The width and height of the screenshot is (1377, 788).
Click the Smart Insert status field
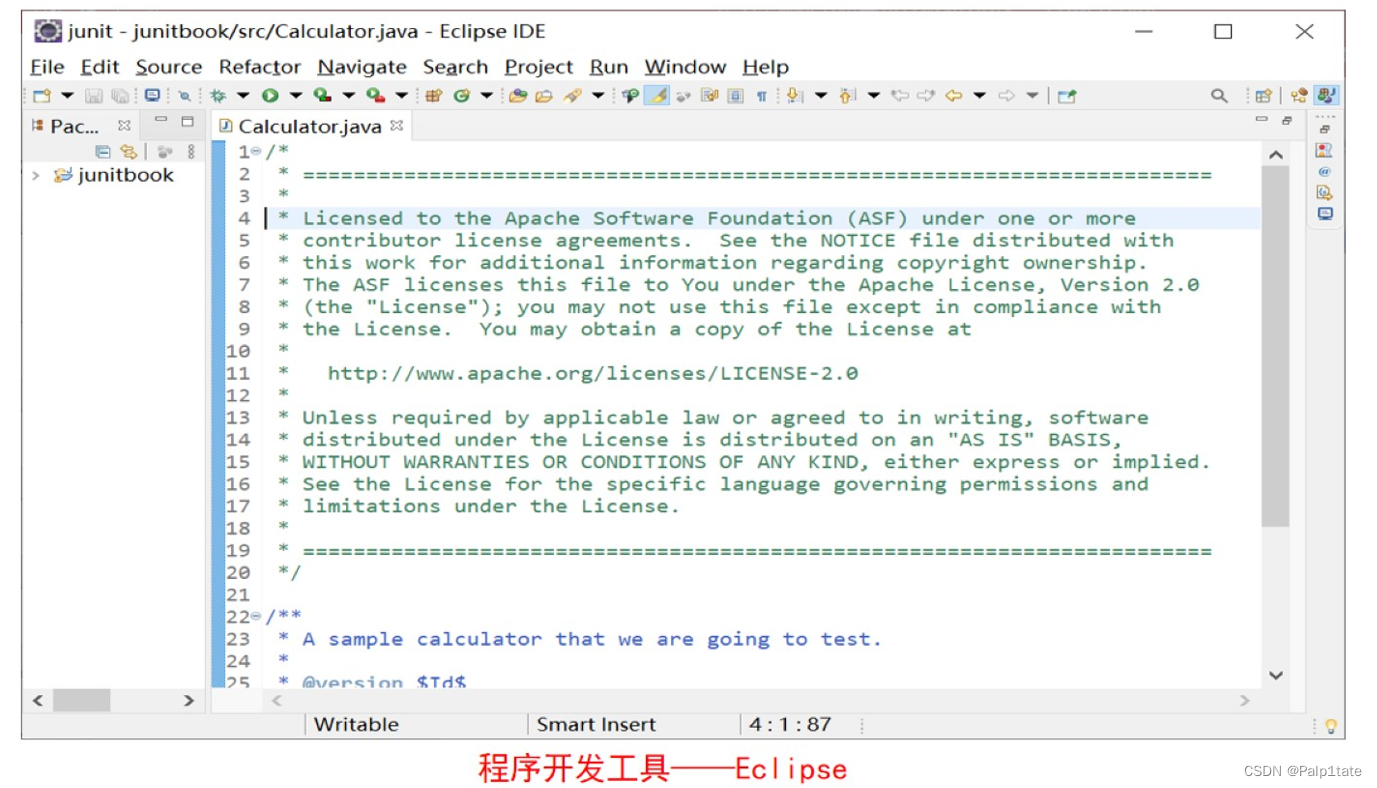pyautogui.click(x=597, y=725)
